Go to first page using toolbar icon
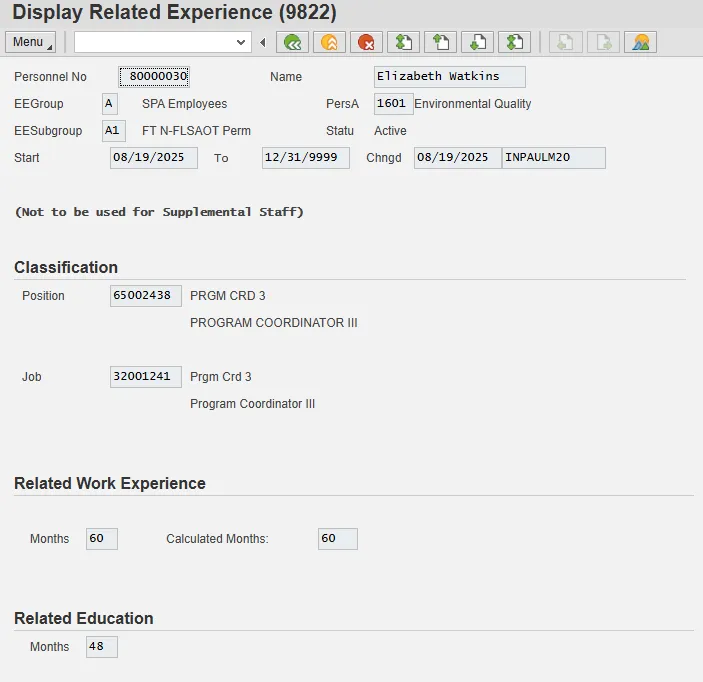Screen dimensions: 703x682 (403, 42)
